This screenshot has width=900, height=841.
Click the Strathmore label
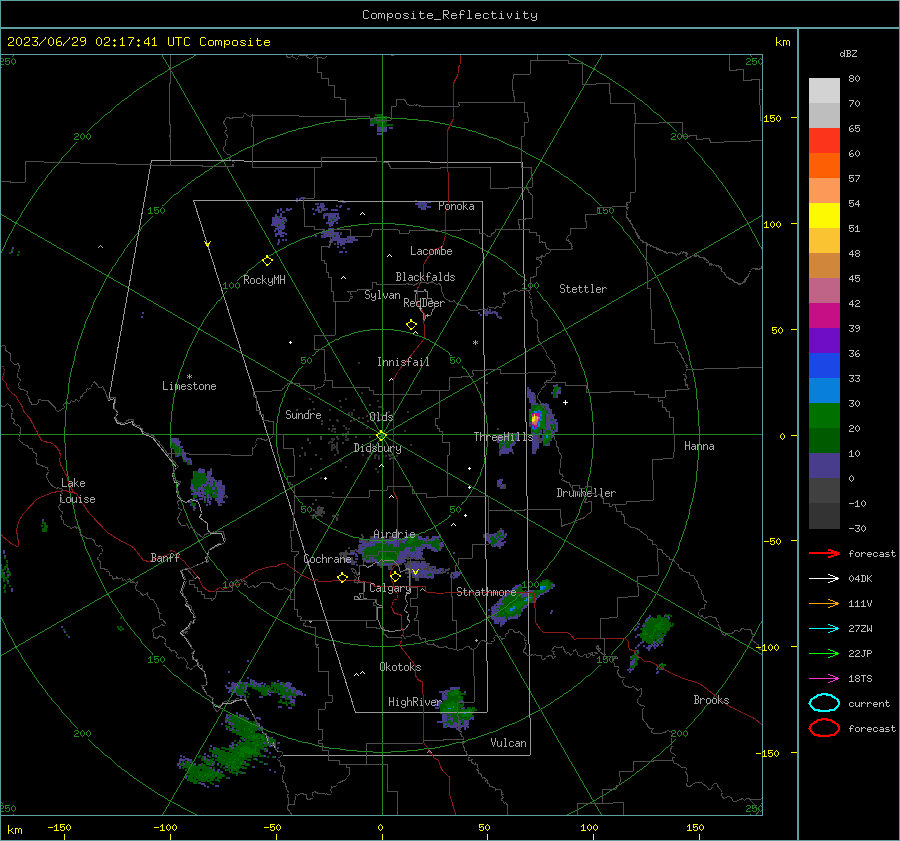486,592
